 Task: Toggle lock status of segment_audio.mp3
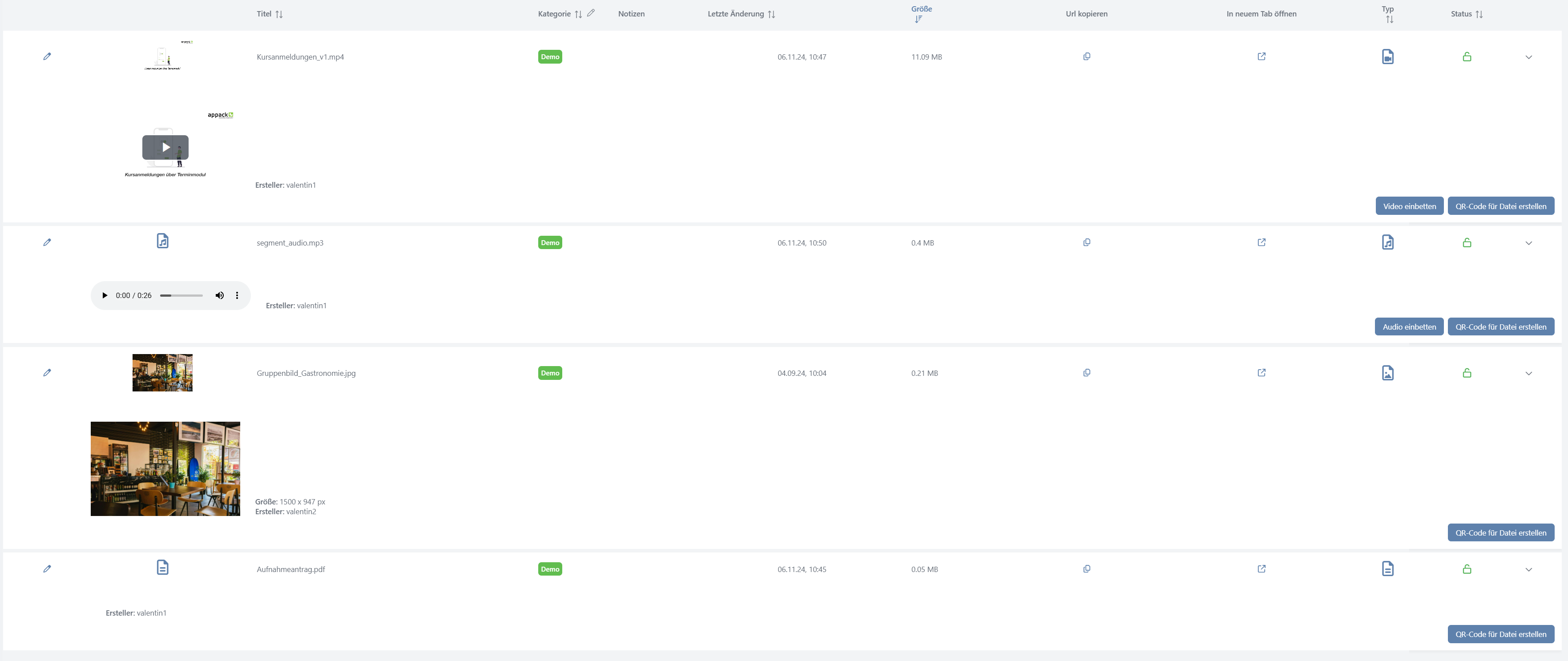click(1466, 242)
